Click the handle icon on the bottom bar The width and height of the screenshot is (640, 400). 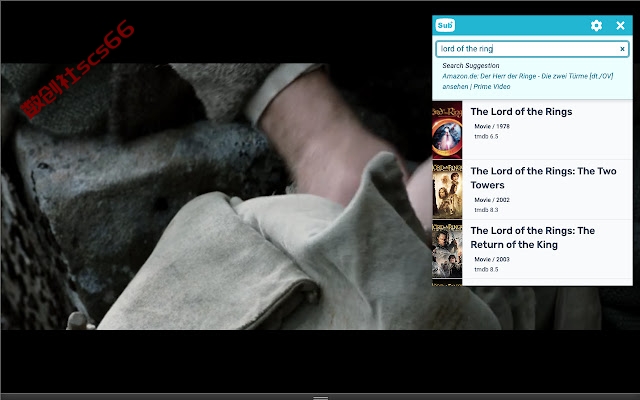[x=320, y=397]
